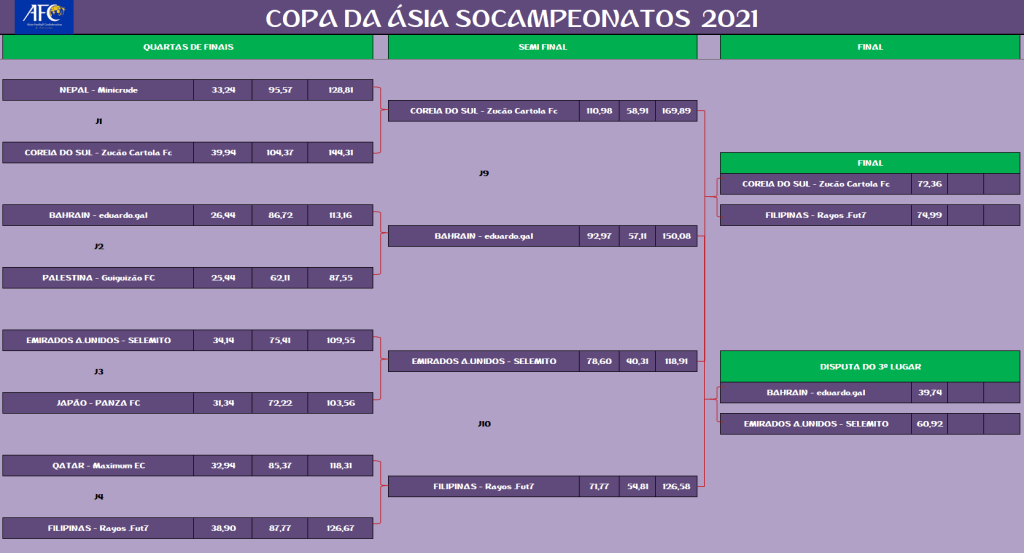Select the J9 match label

tap(484, 174)
